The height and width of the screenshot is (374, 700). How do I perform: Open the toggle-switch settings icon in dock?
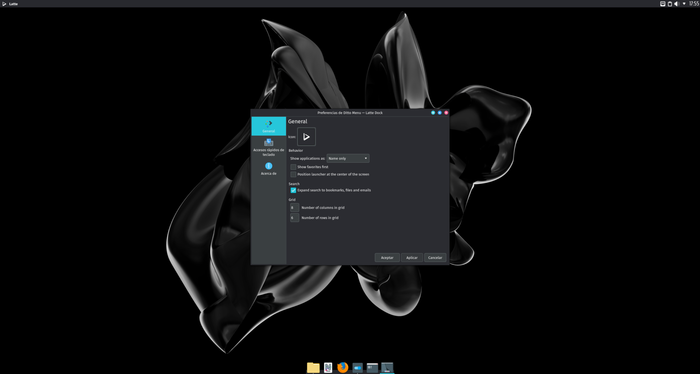[358, 368]
